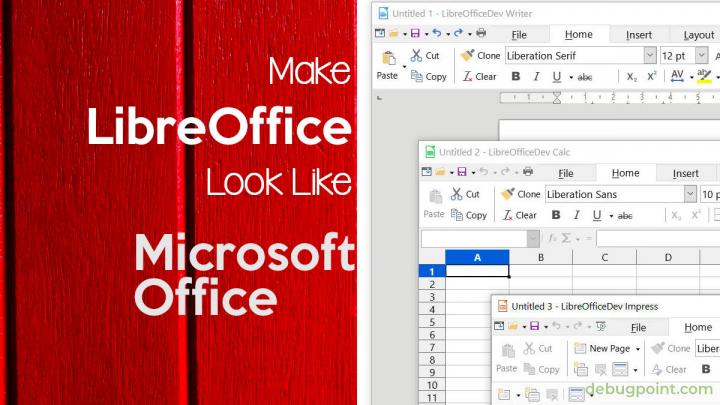The image size is (720, 405).
Task: Click the Save icon in Impress toolbar
Action: click(x=534, y=326)
